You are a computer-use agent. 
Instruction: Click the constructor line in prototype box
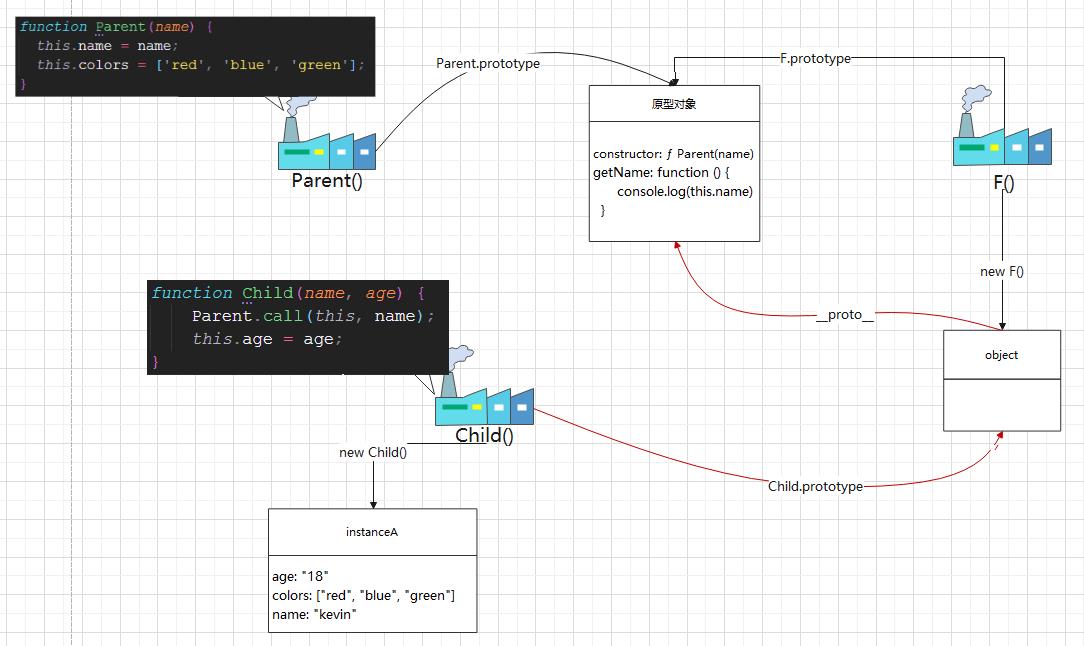pos(673,154)
